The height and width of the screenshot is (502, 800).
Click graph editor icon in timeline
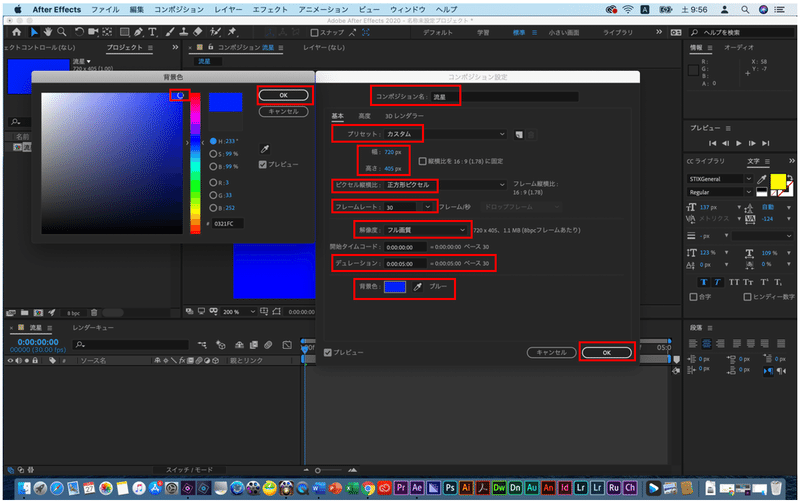tap(287, 345)
